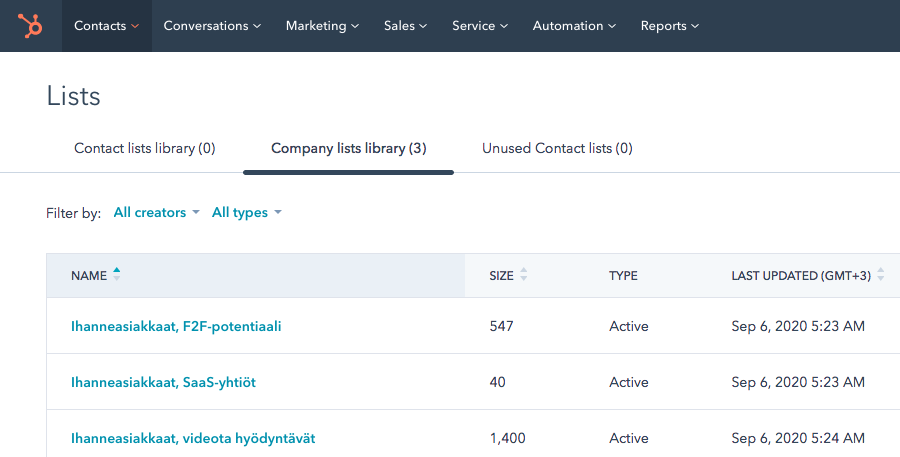Expand the Reports dropdown

click(669, 26)
